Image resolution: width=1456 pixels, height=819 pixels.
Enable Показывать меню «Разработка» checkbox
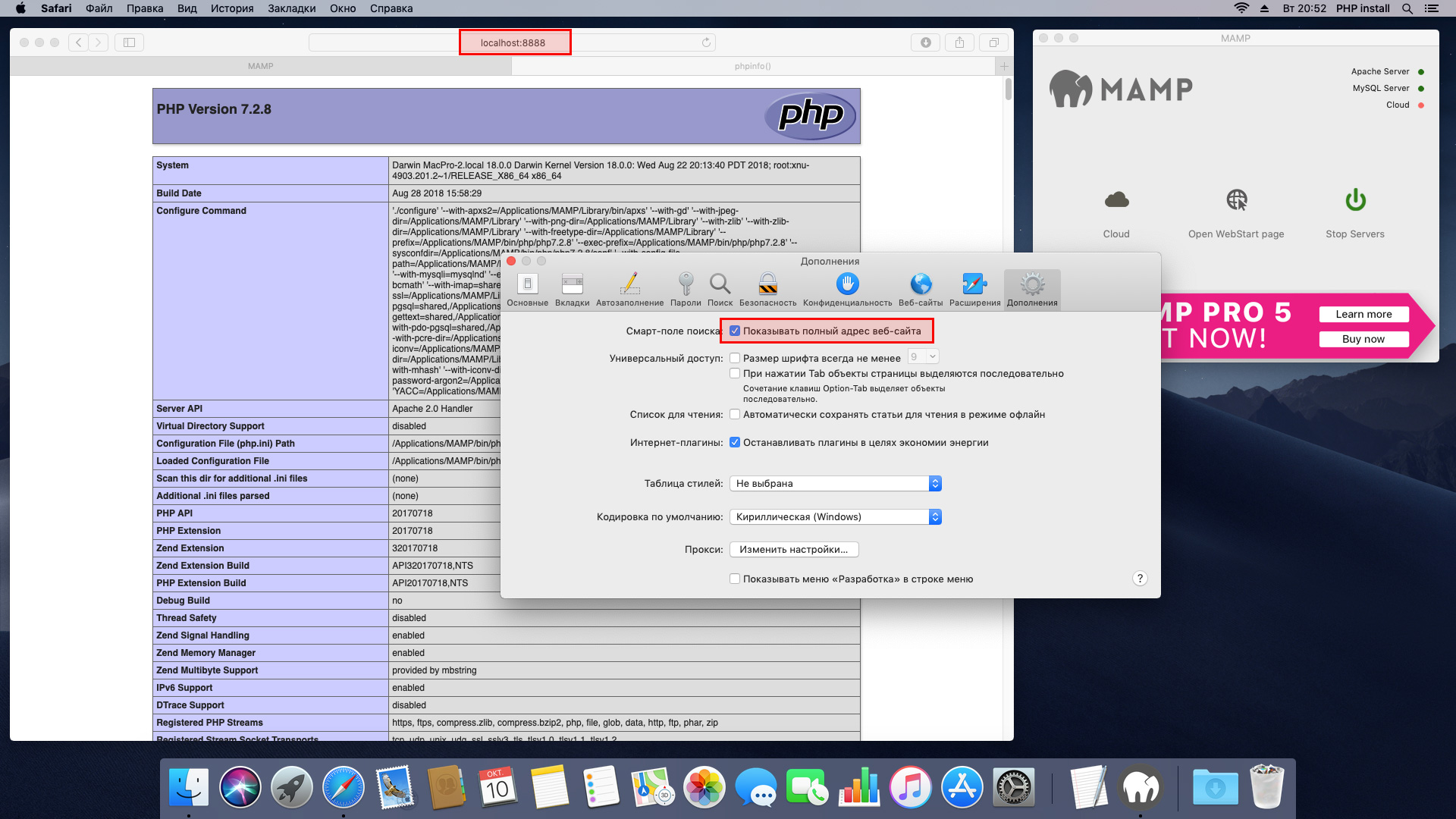click(735, 579)
